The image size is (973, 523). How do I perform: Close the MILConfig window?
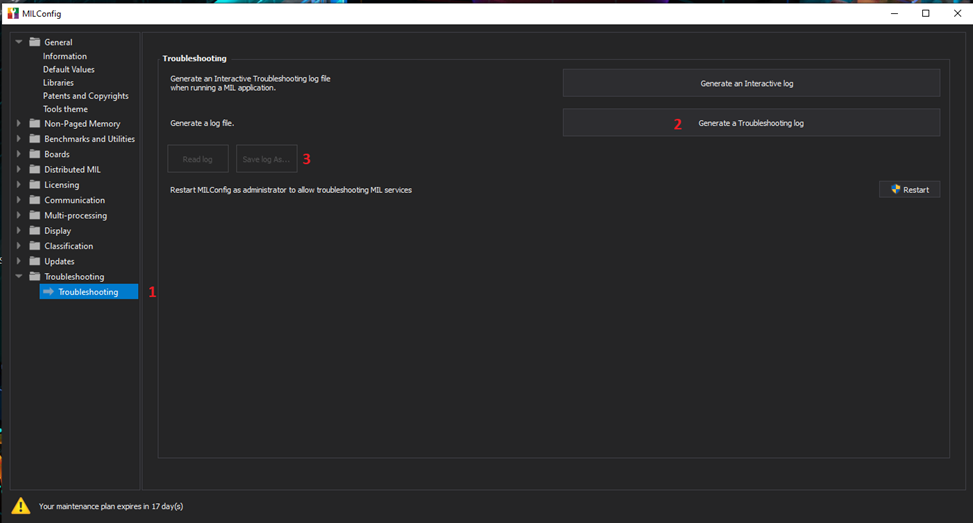click(957, 13)
